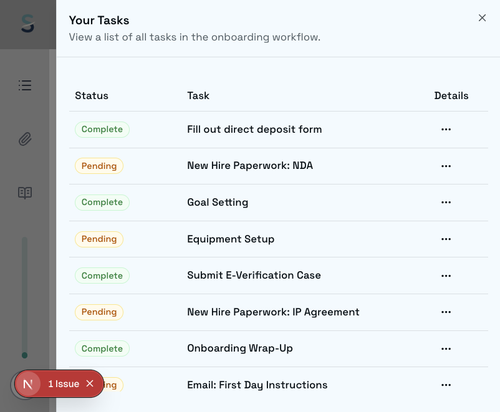Open details for Onboarding Wrap-Up
Screen dimensions: 500x412
(x=446, y=349)
